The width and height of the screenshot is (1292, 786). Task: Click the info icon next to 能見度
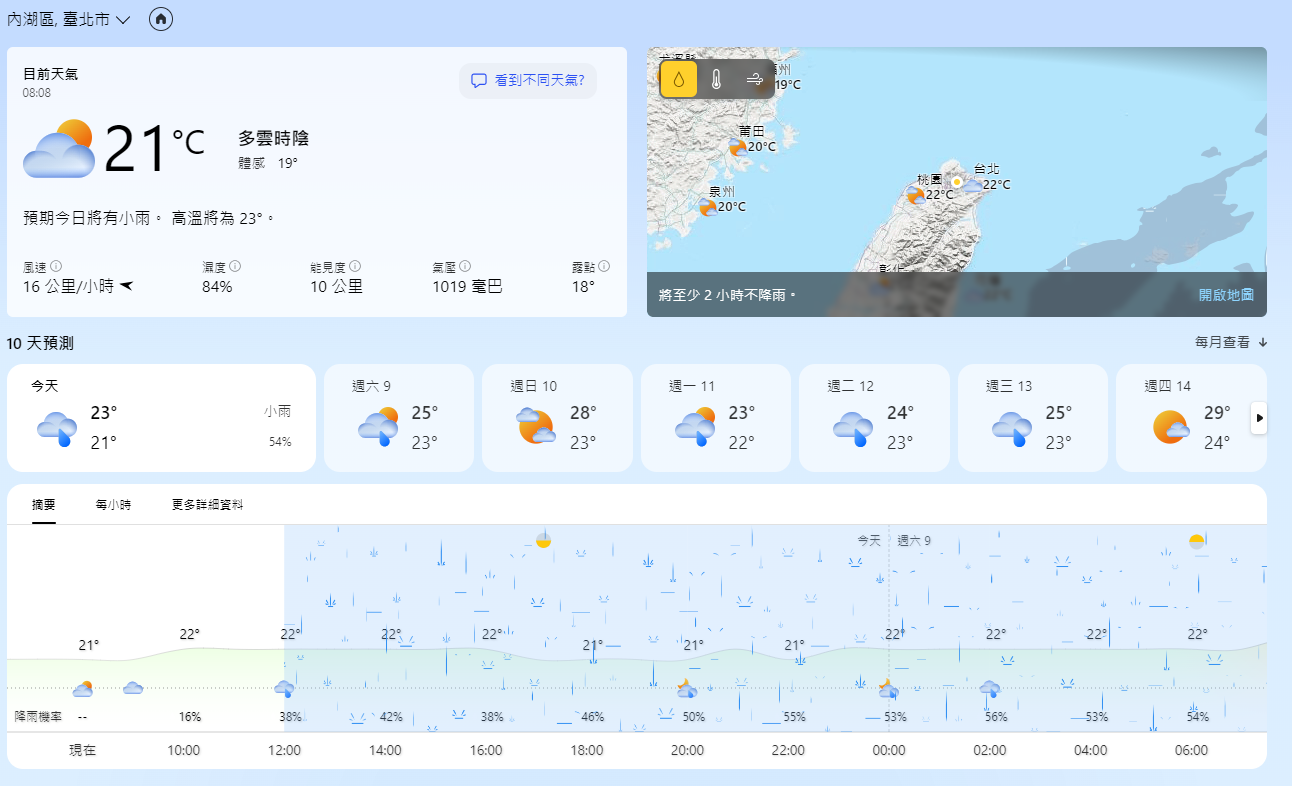tap(355, 267)
